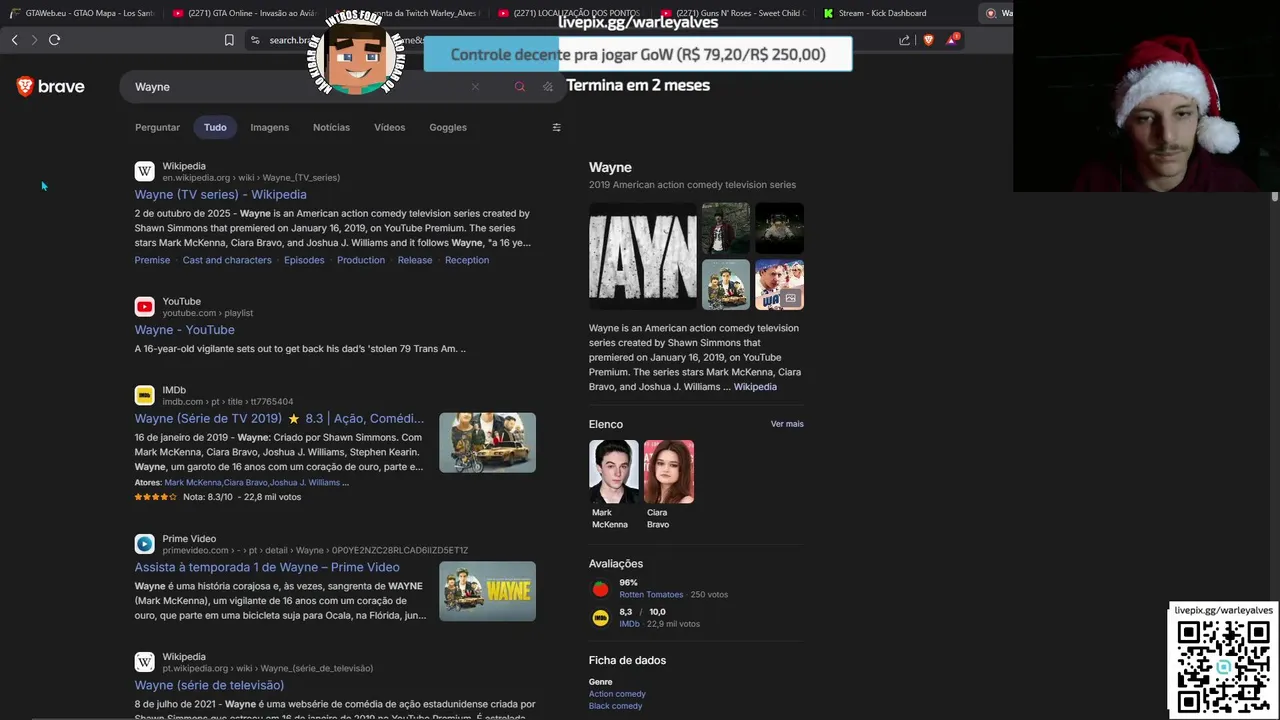Click the Brave logo on search page
Screen dimensions: 1280x720
point(50,87)
